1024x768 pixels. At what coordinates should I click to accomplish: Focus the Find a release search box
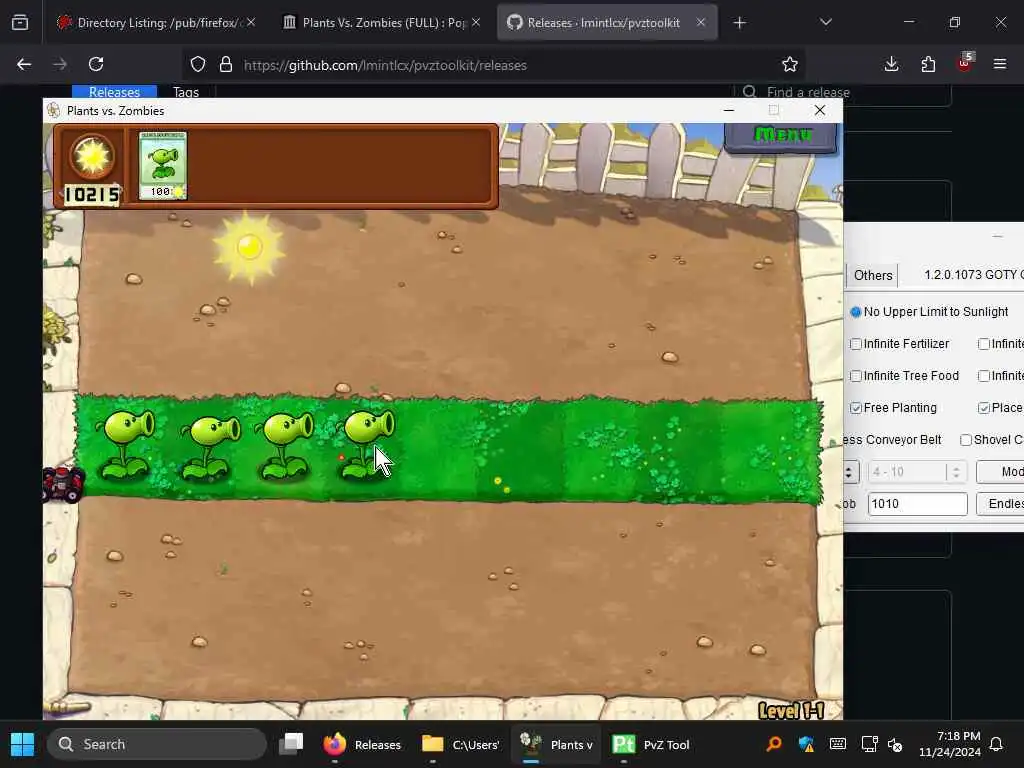pos(842,93)
